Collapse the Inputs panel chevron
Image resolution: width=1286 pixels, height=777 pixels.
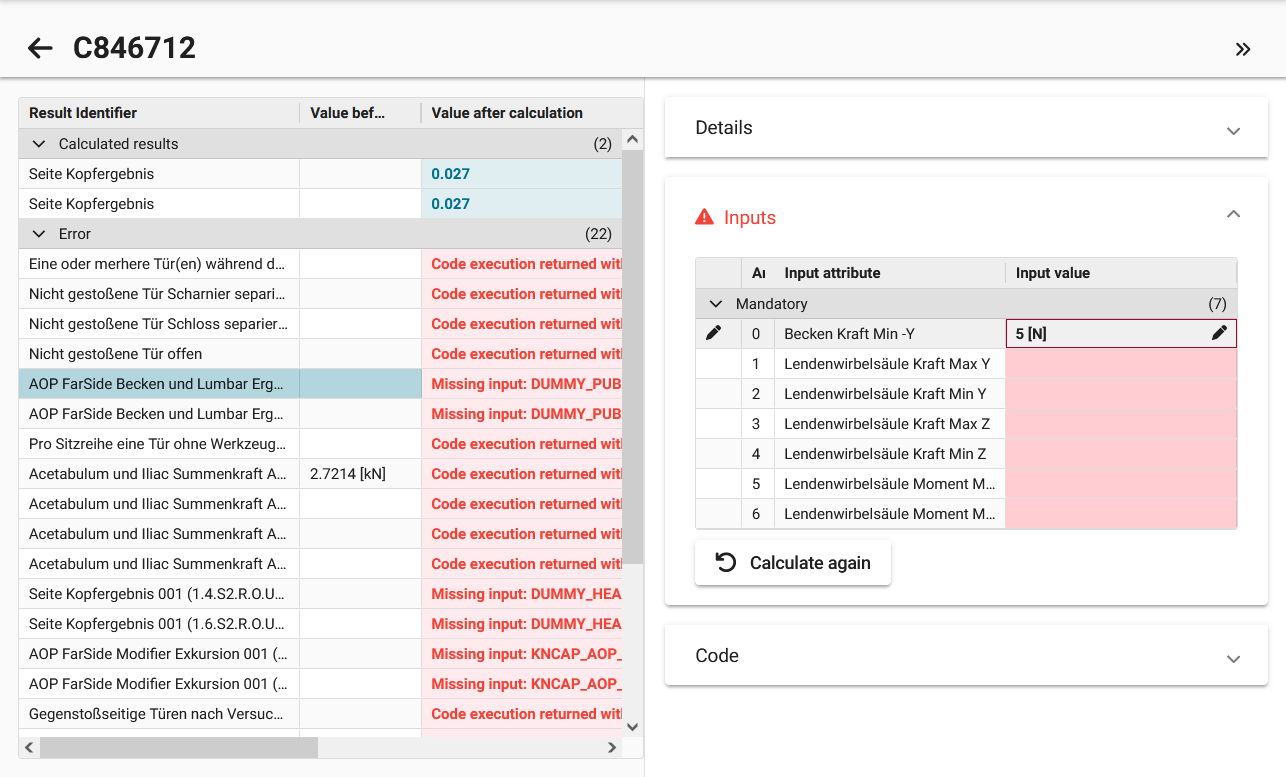[x=1233, y=214]
